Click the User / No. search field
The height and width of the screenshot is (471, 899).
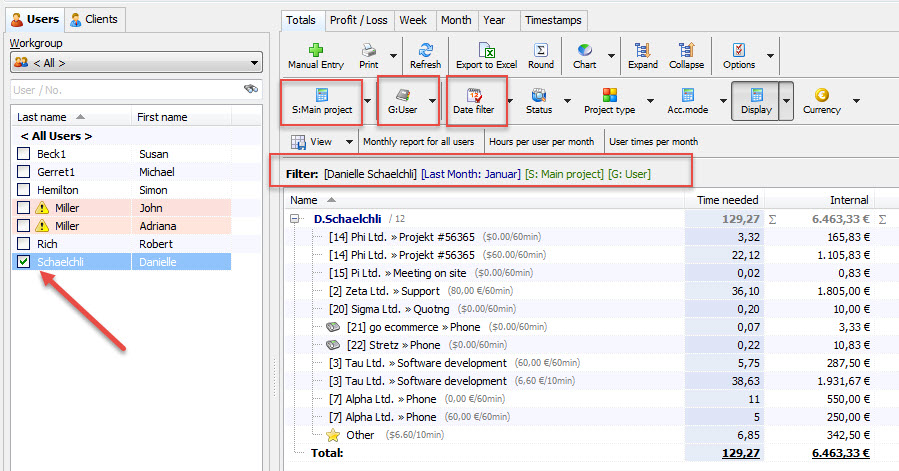tap(125, 90)
